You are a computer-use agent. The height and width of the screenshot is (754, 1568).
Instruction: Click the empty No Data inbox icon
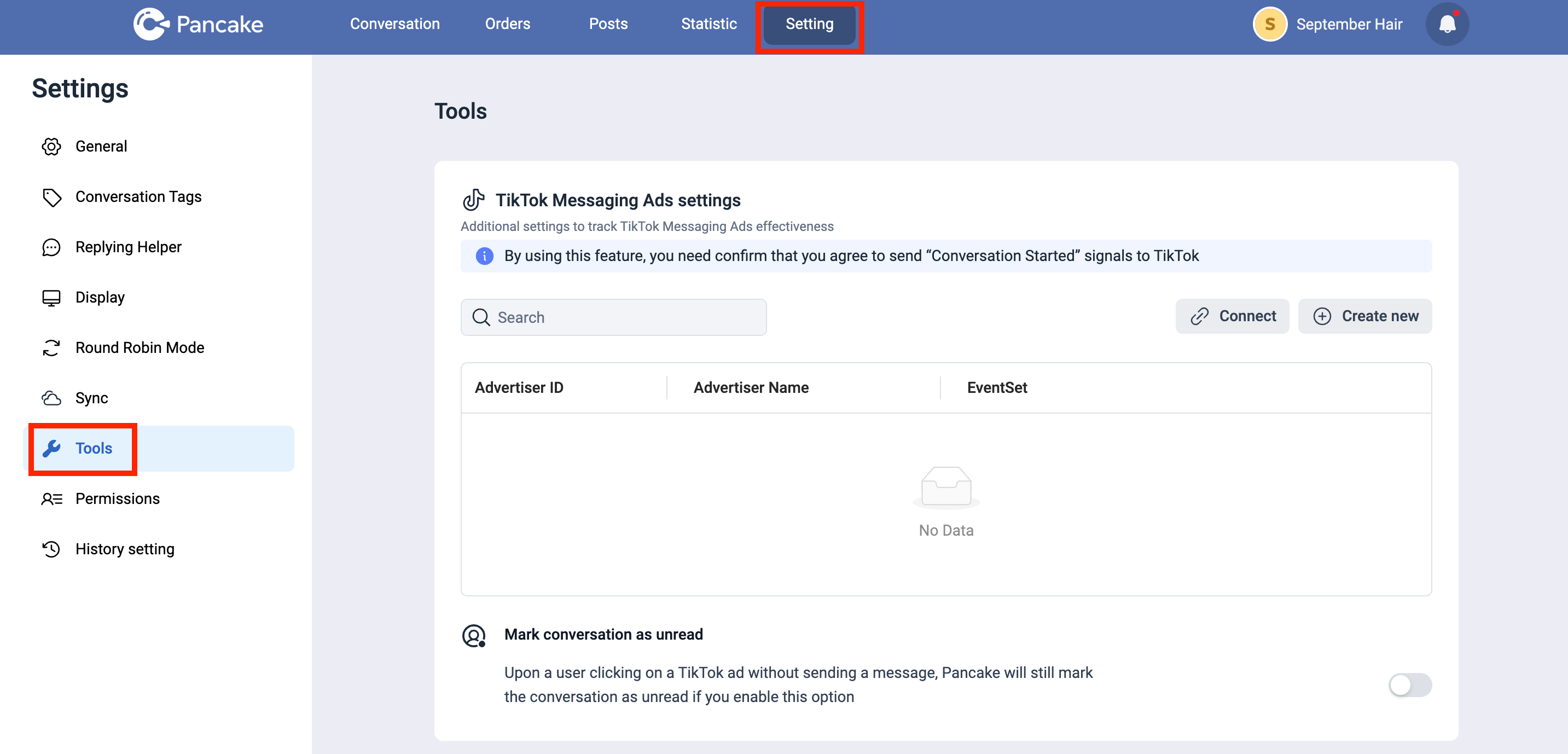tap(946, 487)
